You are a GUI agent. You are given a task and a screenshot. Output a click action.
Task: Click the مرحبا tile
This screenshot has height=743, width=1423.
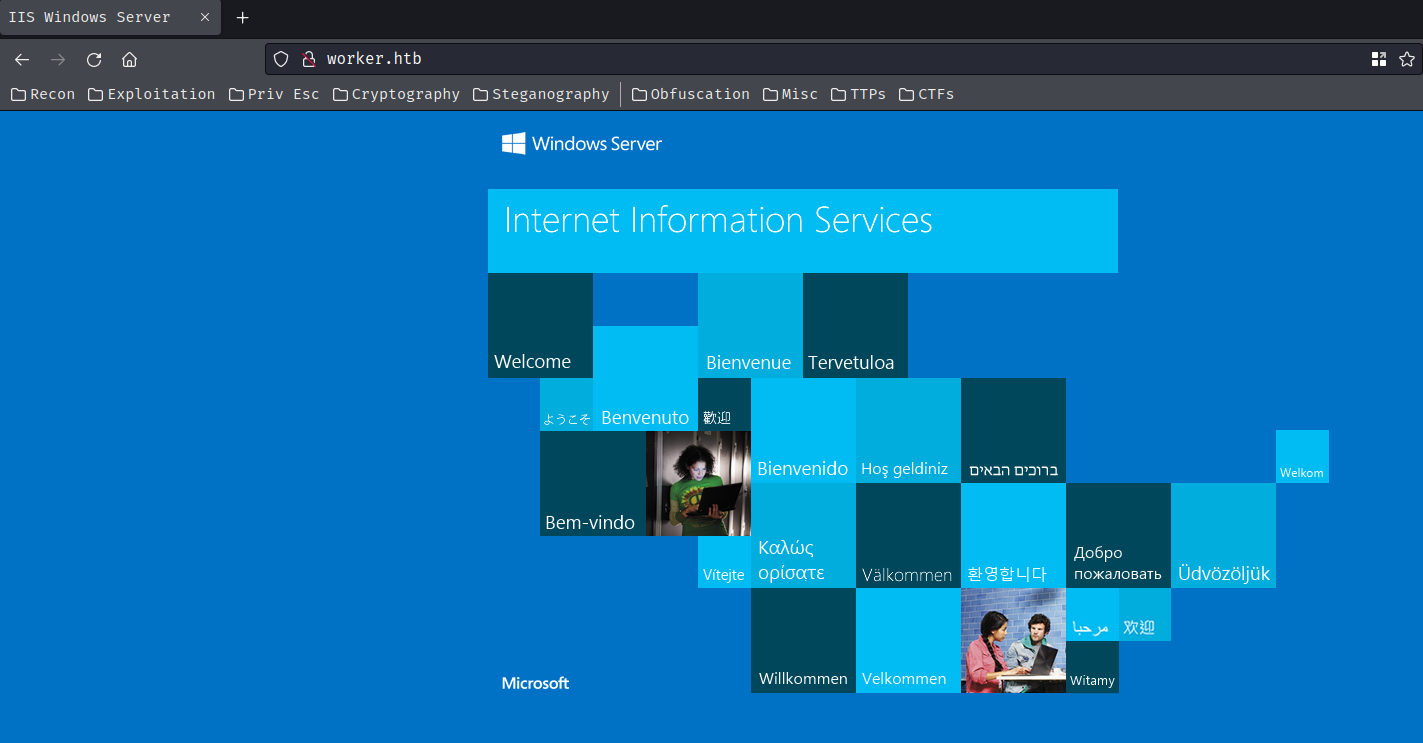pyautogui.click(x=1092, y=614)
